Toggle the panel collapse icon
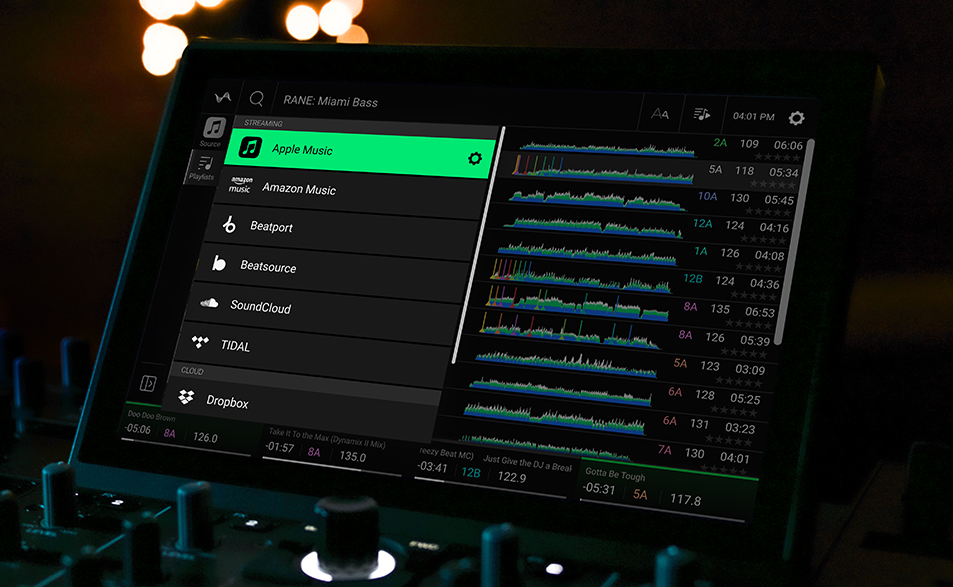 pyautogui.click(x=148, y=383)
